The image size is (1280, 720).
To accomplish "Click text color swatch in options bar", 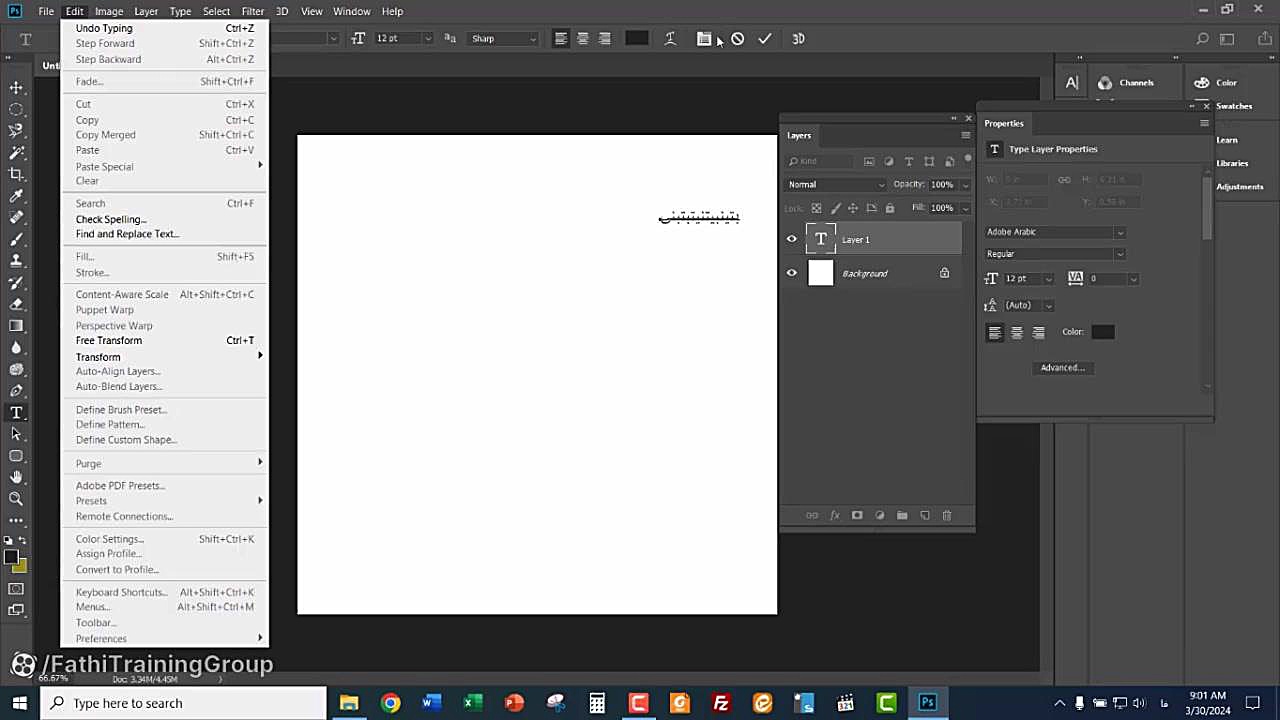I will coord(636,39).
